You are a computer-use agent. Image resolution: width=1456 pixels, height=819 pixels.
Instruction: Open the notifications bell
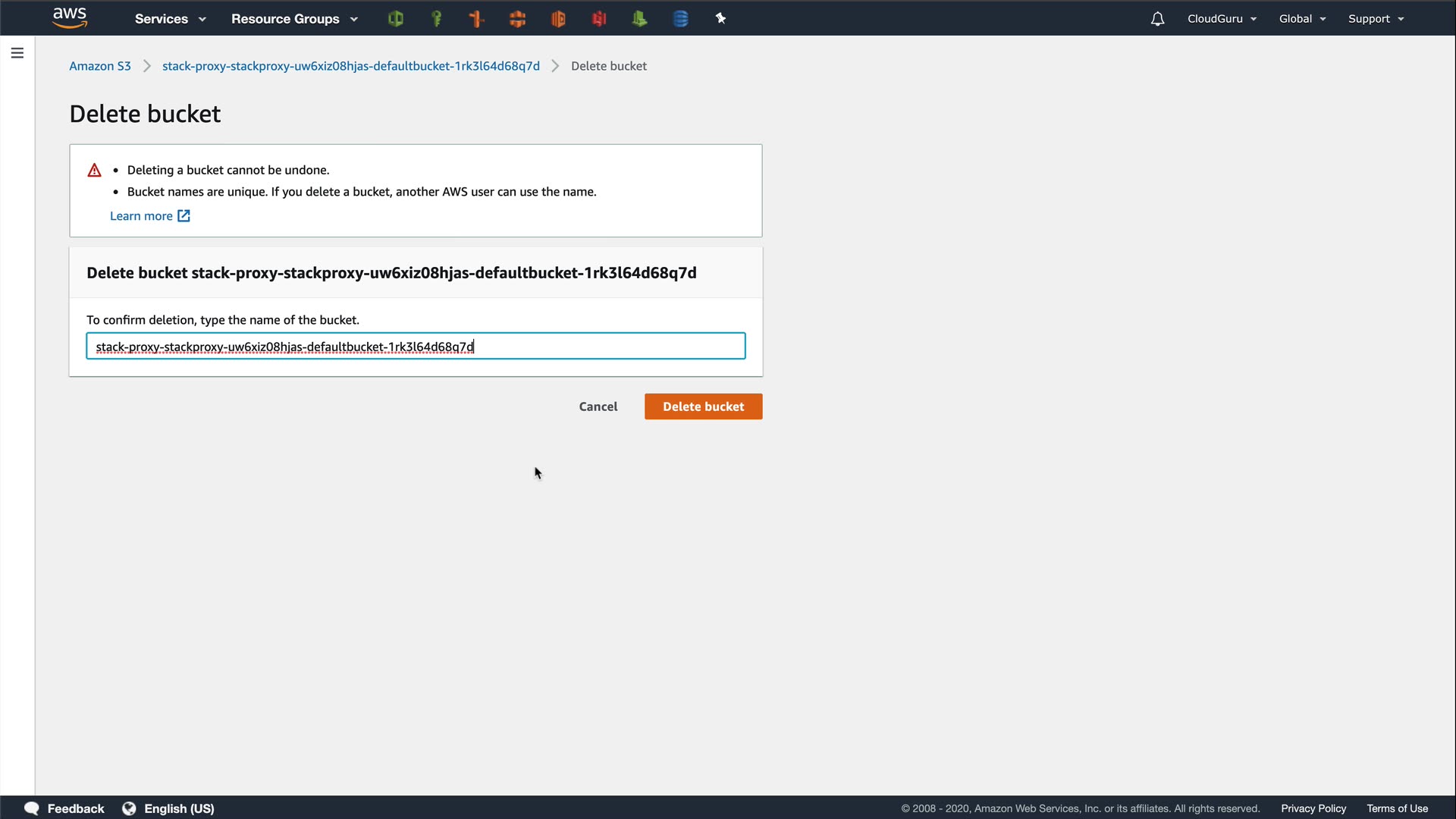(x=1157, y=19)
